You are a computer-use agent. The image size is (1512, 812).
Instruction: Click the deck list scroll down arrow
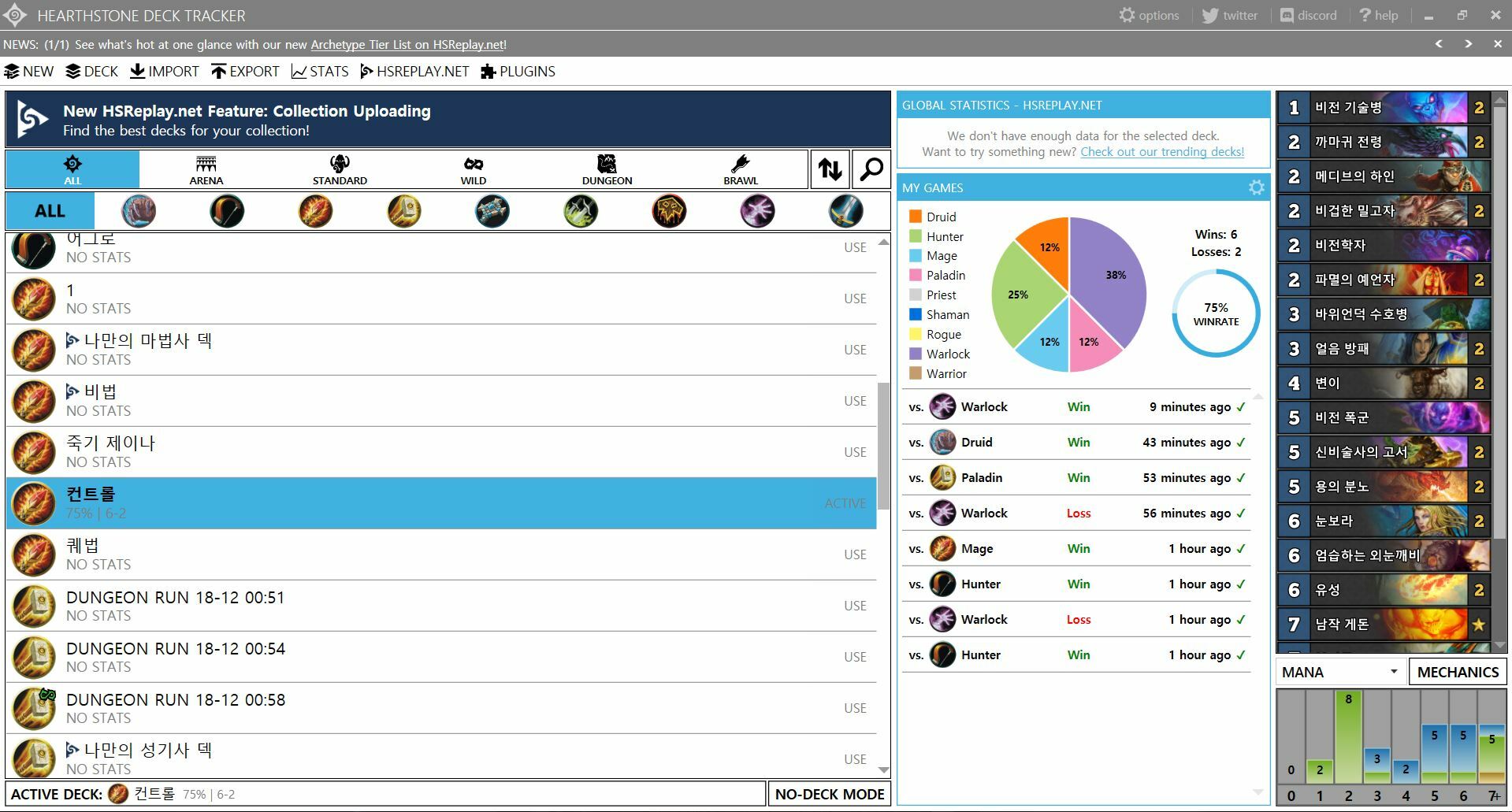click(883, 770)
